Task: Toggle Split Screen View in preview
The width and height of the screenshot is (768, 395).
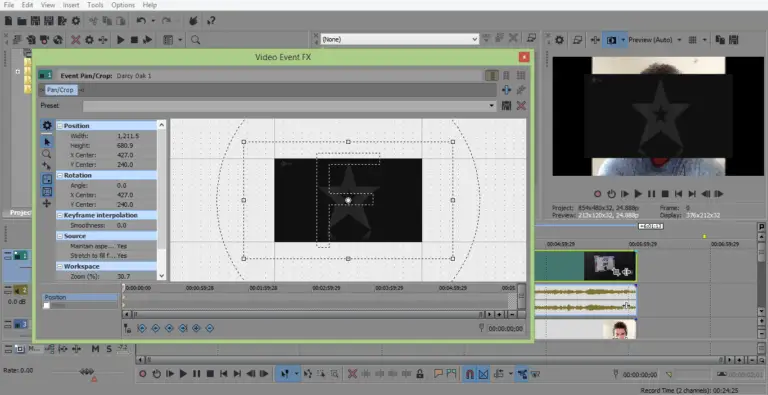Action: (611, 40)
